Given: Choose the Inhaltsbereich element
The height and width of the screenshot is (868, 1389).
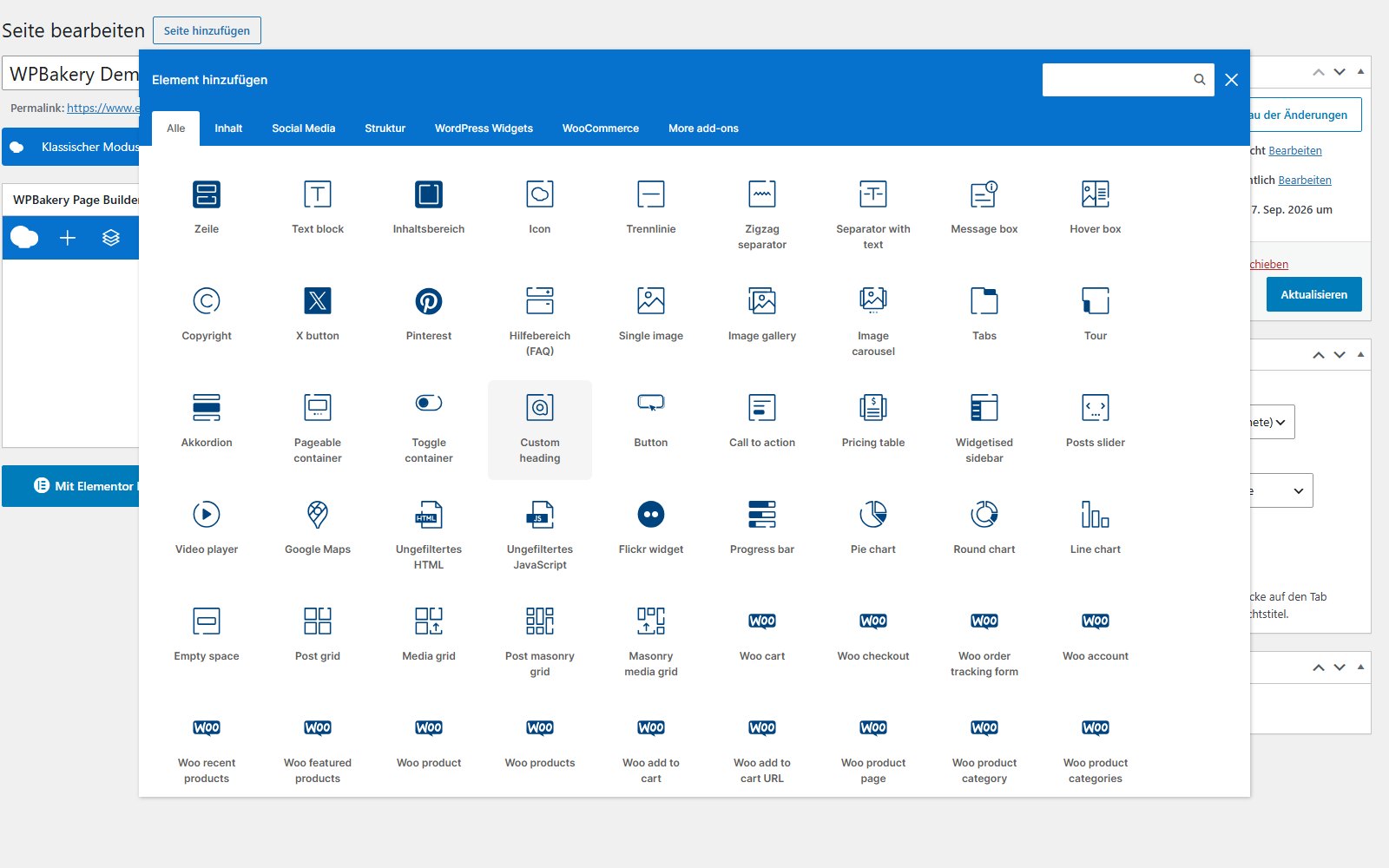Looking at the screenshot, I should [x=429, y=207].
